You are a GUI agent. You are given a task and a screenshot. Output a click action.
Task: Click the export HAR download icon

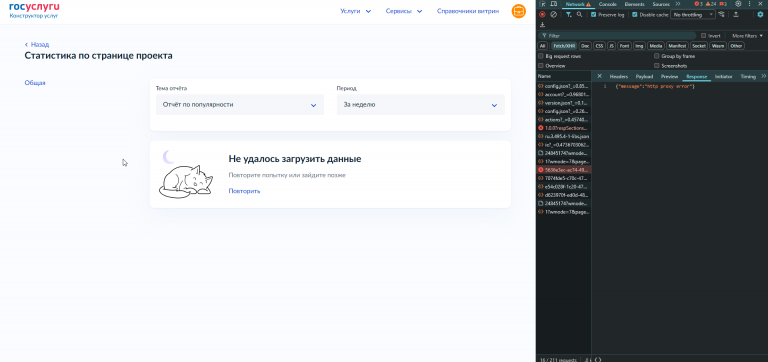coord(542,24)
